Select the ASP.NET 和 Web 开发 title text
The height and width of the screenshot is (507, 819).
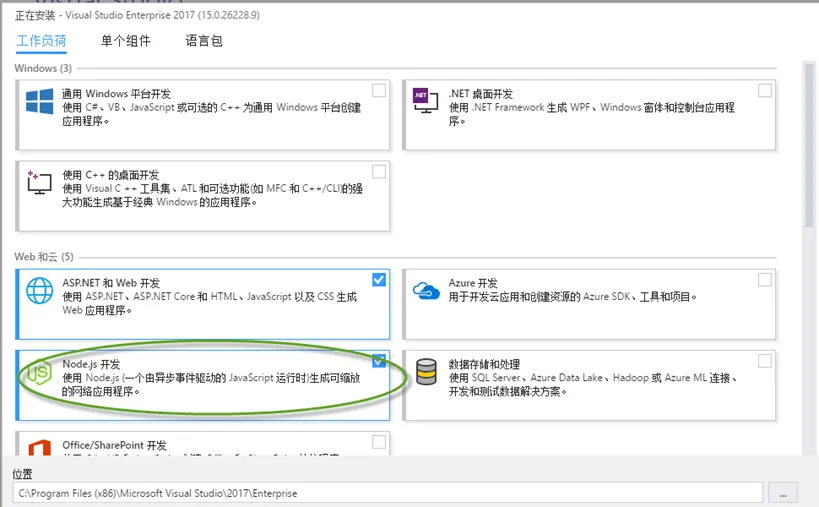[111, 283]
